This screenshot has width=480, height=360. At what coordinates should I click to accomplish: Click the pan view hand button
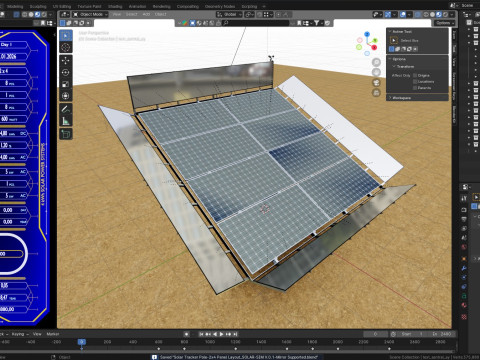(x=376, y=72)
